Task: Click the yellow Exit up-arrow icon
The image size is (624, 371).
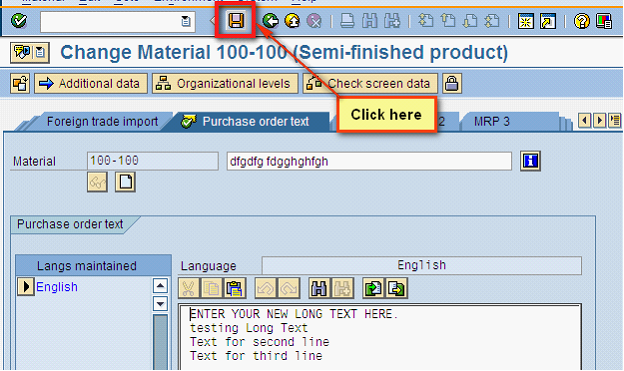Action: pyautogui.click(x=292, y=21)
